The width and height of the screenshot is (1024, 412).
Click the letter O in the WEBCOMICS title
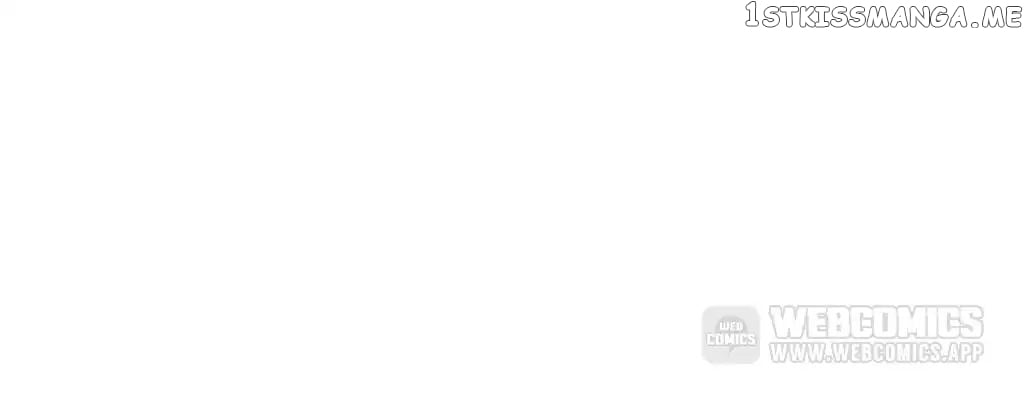point(886,323)
